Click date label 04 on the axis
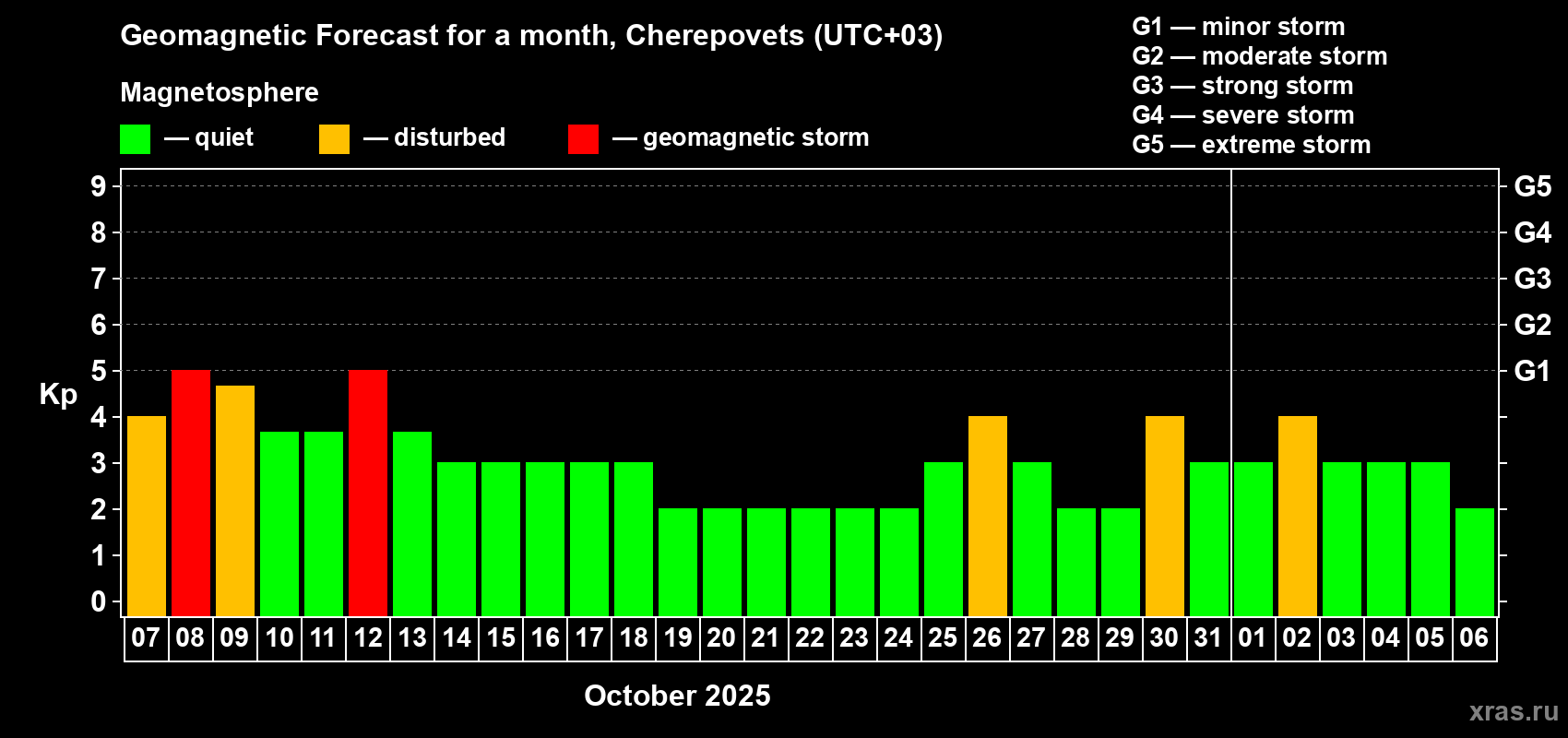 [1385, 637]
